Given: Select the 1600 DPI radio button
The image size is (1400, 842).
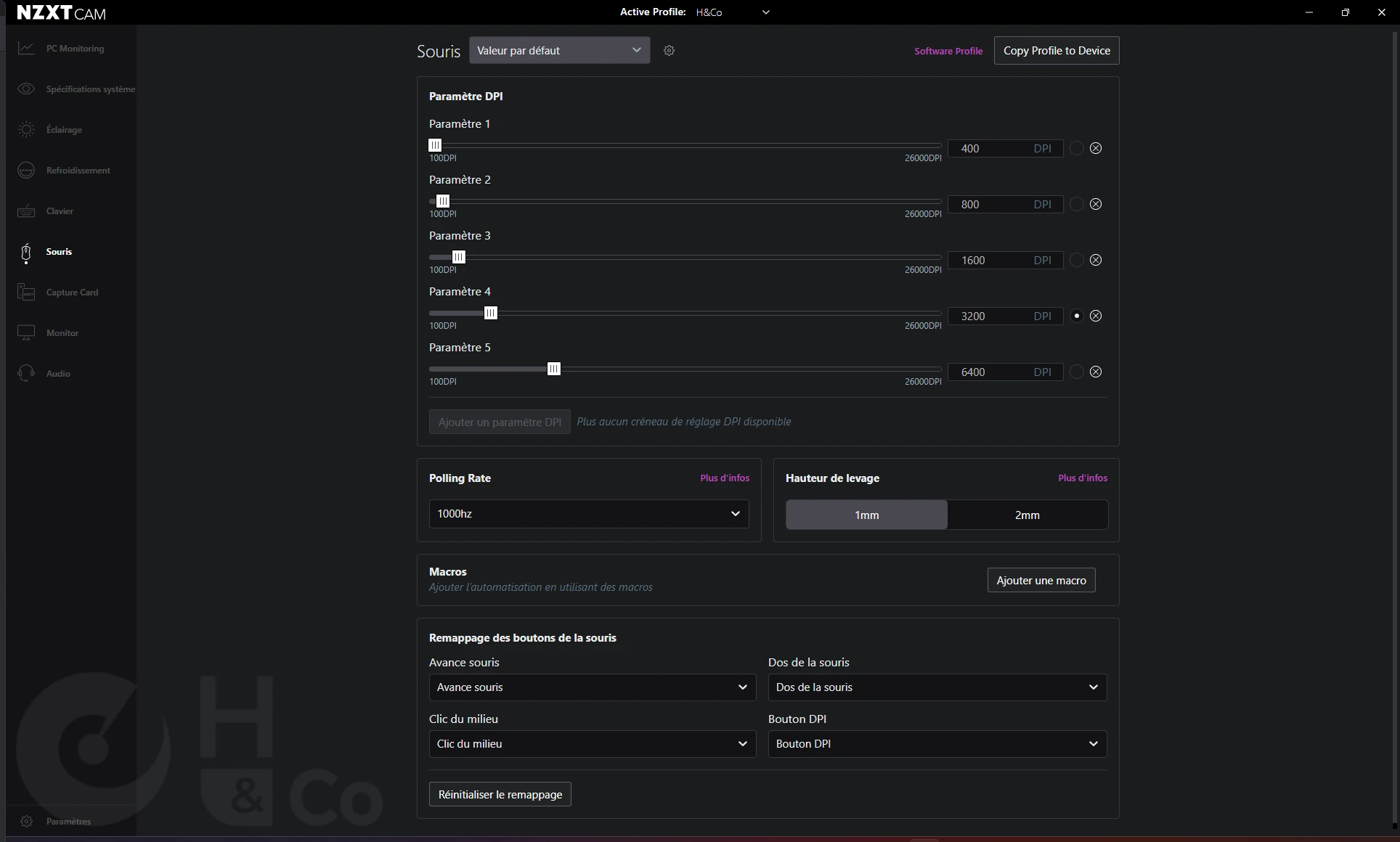Looking at the screenshot, I should coord(1077,260).
